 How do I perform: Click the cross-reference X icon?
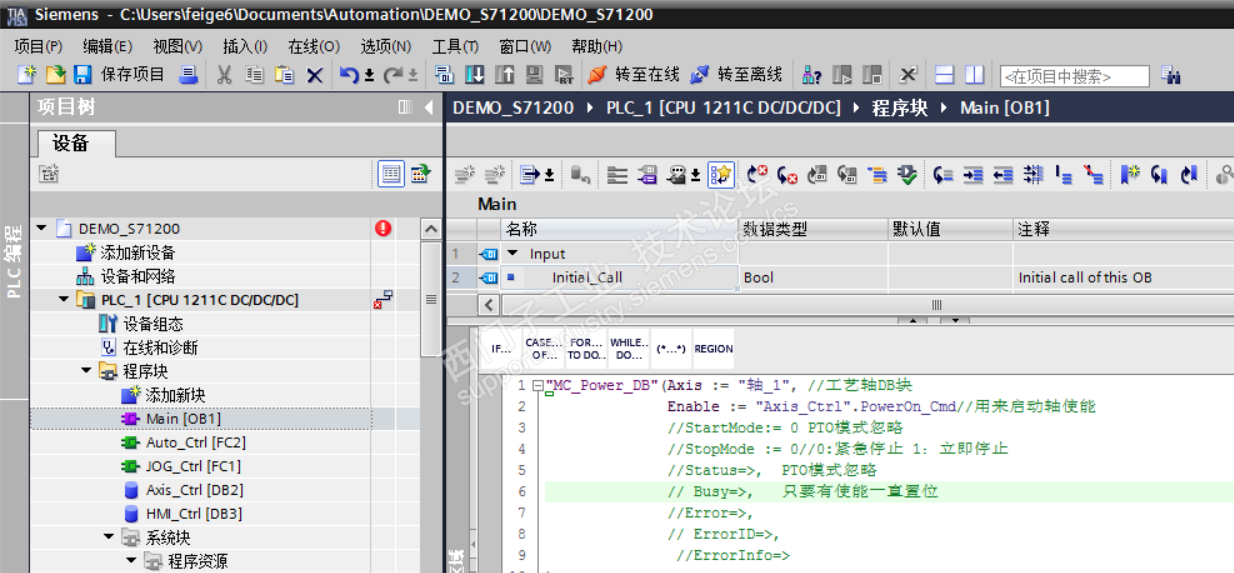click(x=908, y=75)
